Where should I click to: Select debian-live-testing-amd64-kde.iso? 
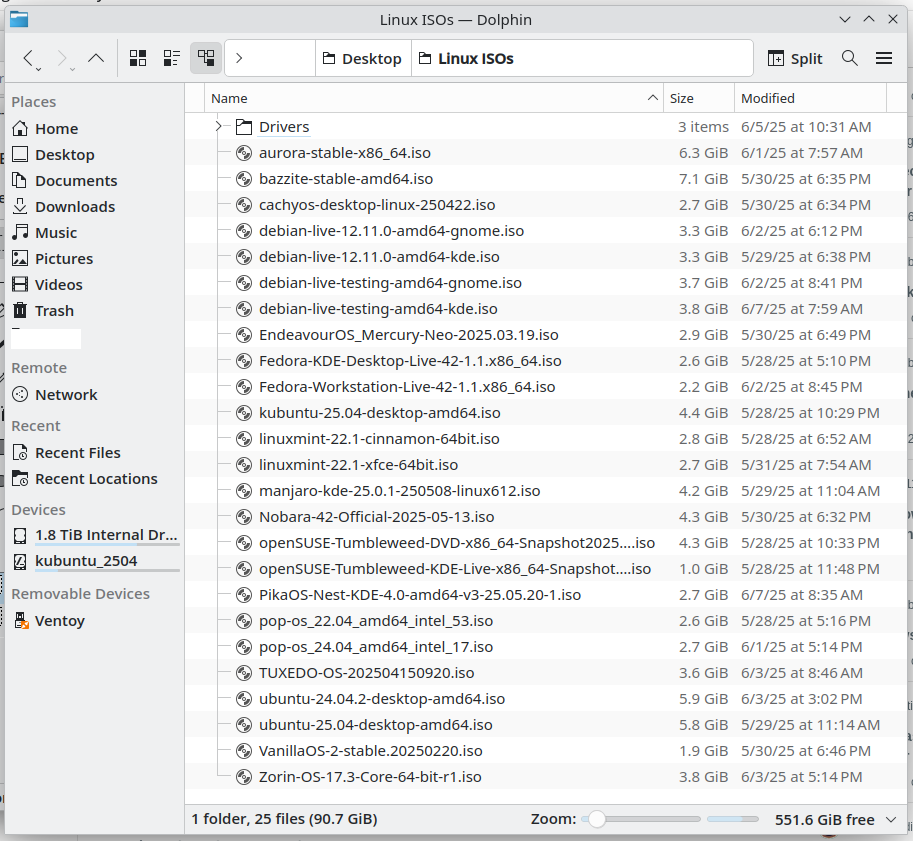click(378, 309)
